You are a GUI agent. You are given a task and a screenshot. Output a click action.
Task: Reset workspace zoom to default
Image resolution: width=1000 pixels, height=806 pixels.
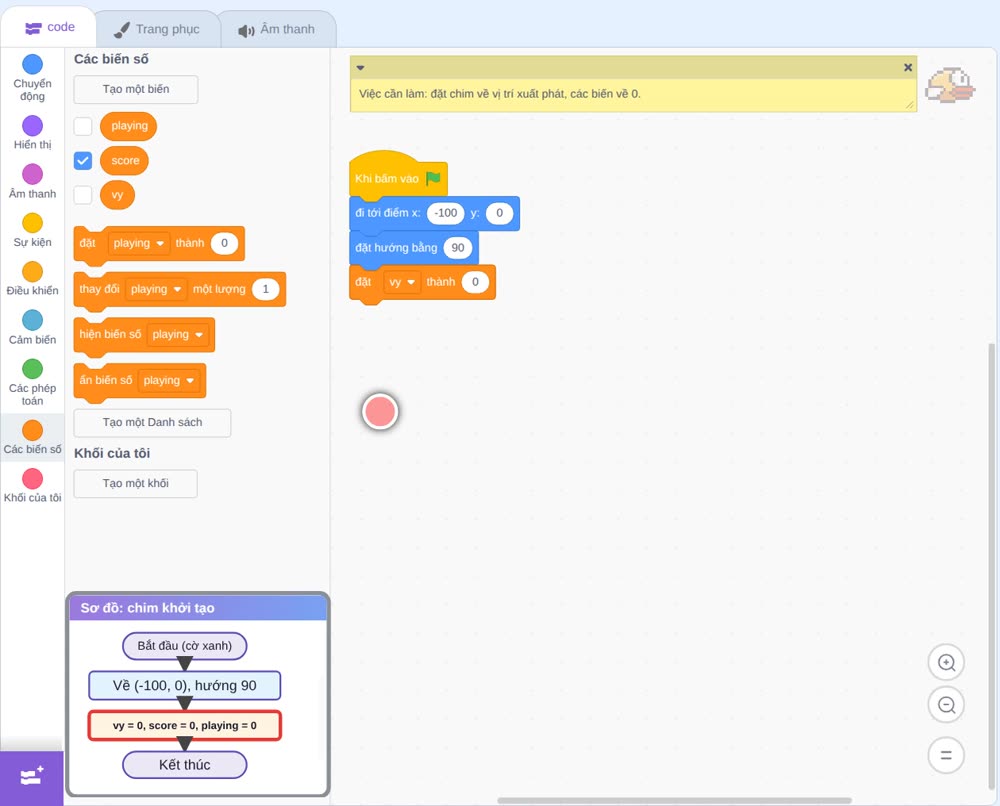point(946,755)
